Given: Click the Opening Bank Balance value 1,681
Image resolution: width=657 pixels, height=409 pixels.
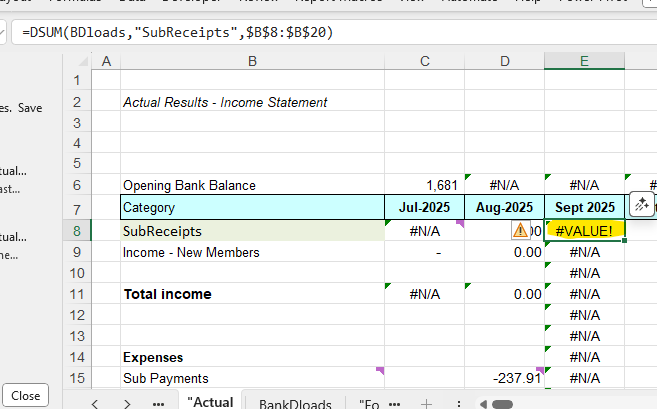Looking at the screenshot, I should [x=424, y=185].
